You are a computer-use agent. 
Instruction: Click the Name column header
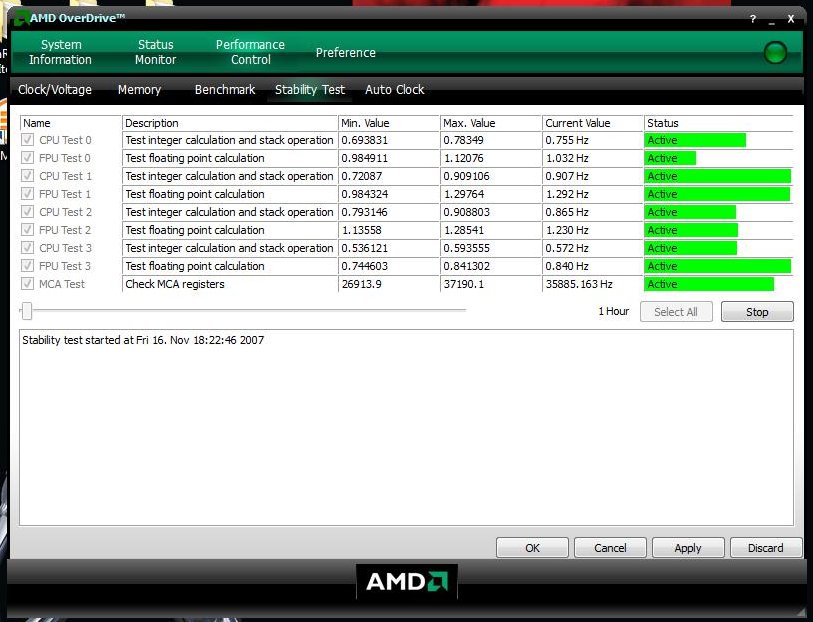[x=71, y=123]
